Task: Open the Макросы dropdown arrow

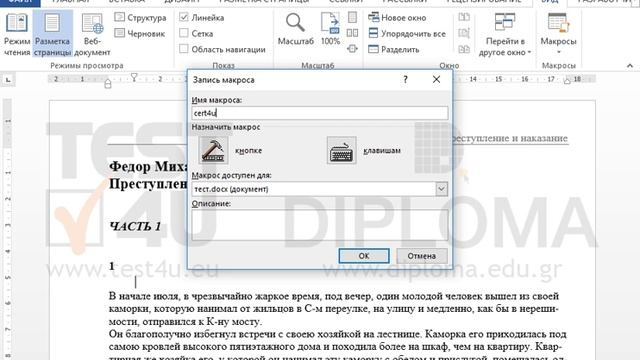Action: (x=558, y=52)
